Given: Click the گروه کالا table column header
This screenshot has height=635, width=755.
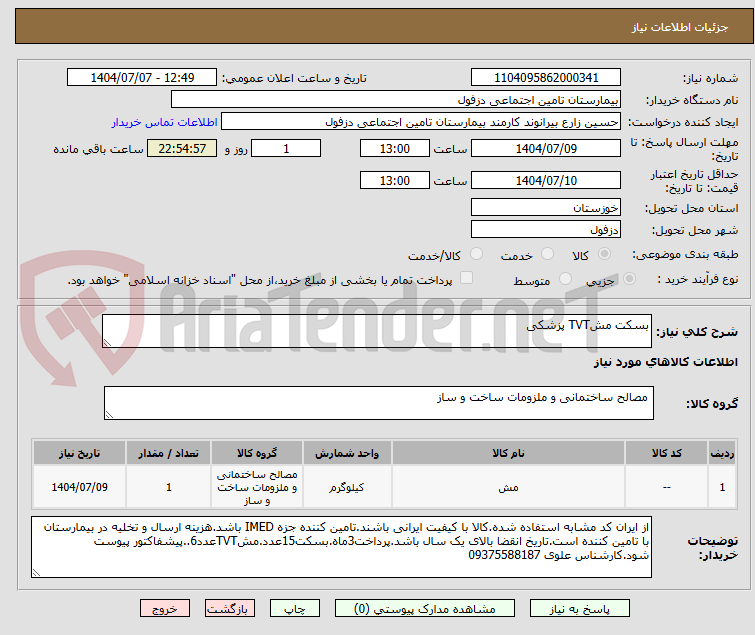Looking at the screenshot, I should tap(257, 453).
